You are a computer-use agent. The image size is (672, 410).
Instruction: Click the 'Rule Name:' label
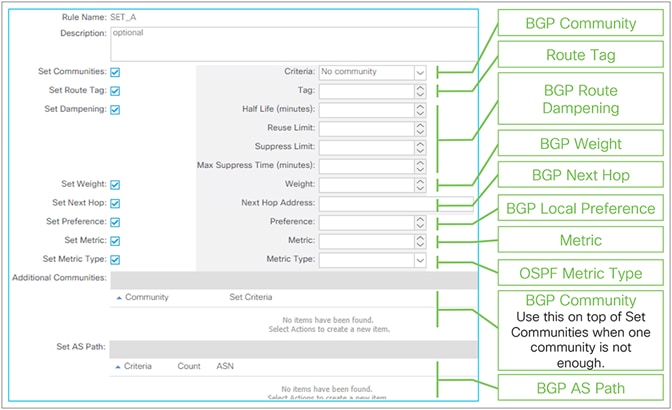pyautogui.click(x=84, y=18)
